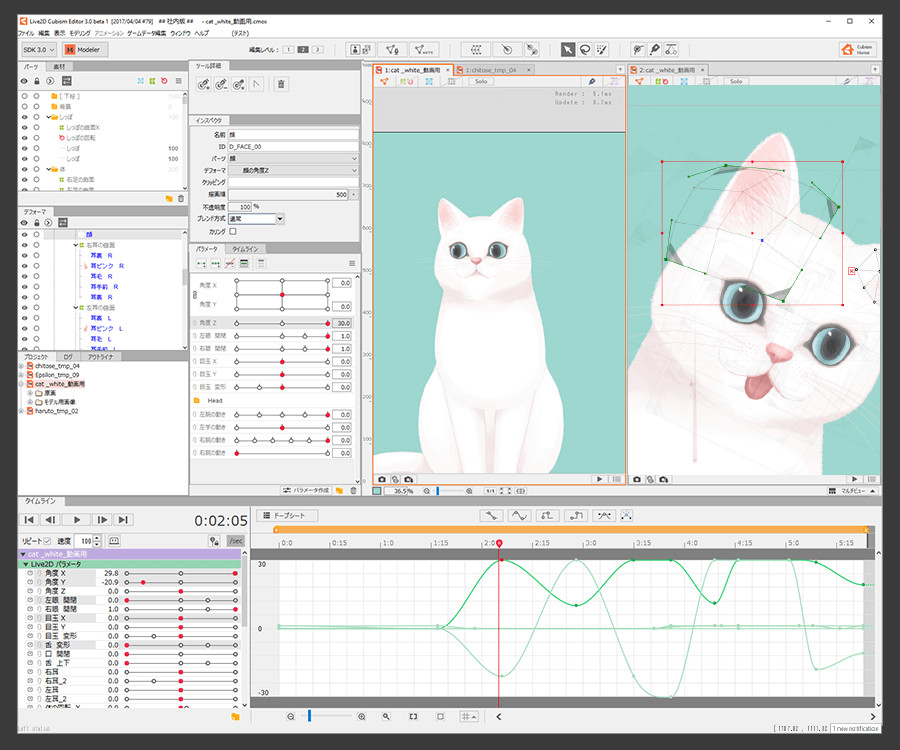Image resolution: width=900 pixels, height=750 pixels.
Task: Click the remove vertex tool in tool details
Action: tap(221, 84)
